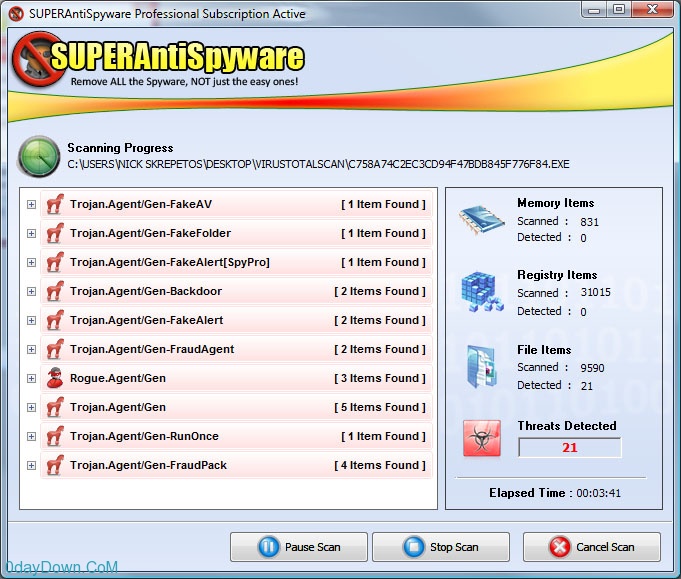Viewport: 681px width, 579px height.
Task: Click trojan horse icon beside Gen-FakeFolder
Action: click(55, 233)
